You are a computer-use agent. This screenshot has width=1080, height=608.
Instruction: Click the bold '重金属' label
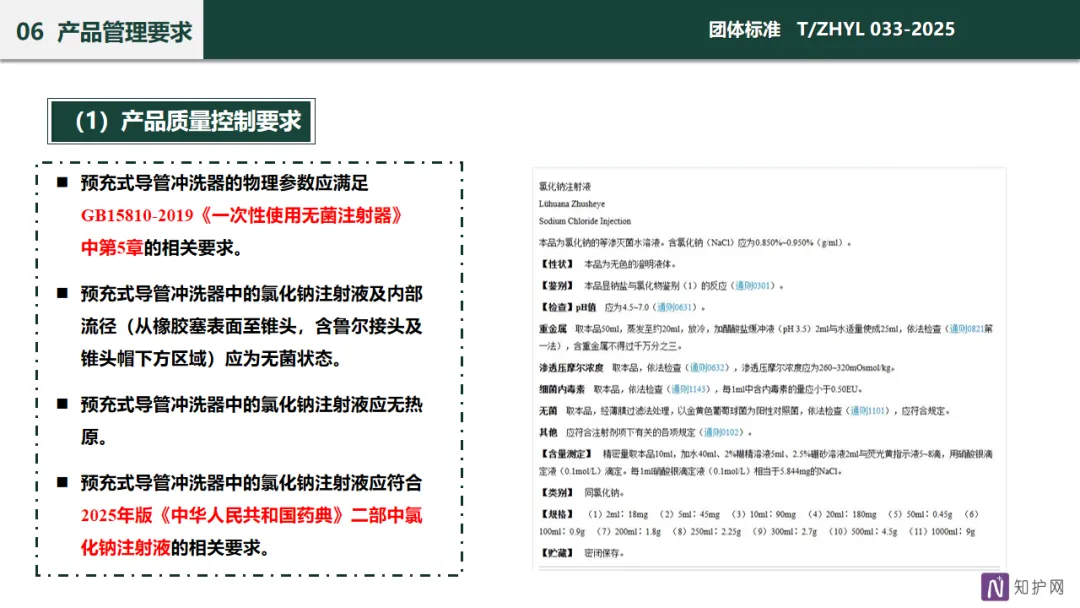pyautogui.click(x=552, y=329)
